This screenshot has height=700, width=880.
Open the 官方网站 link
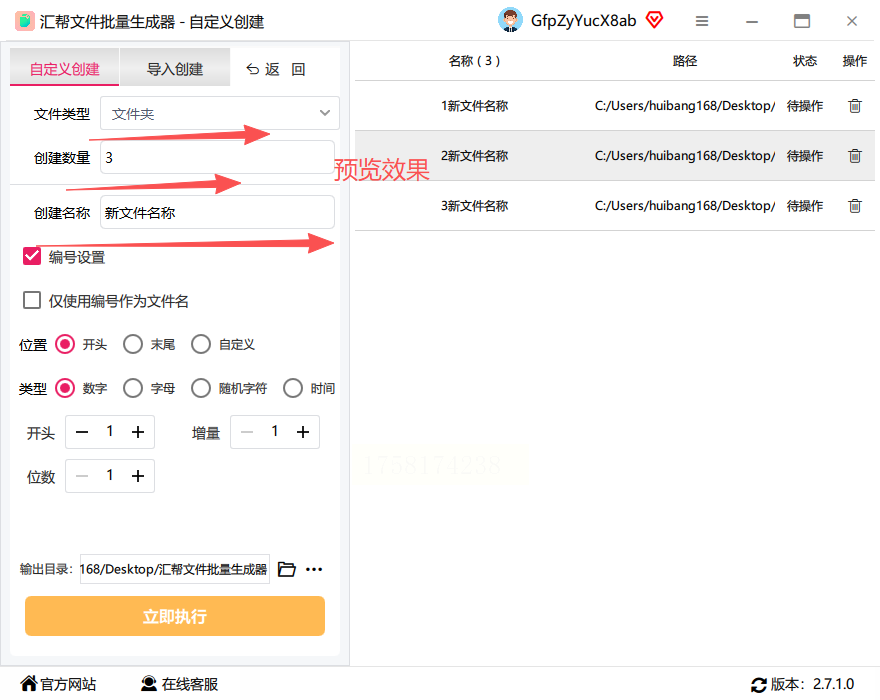[58, 684]
